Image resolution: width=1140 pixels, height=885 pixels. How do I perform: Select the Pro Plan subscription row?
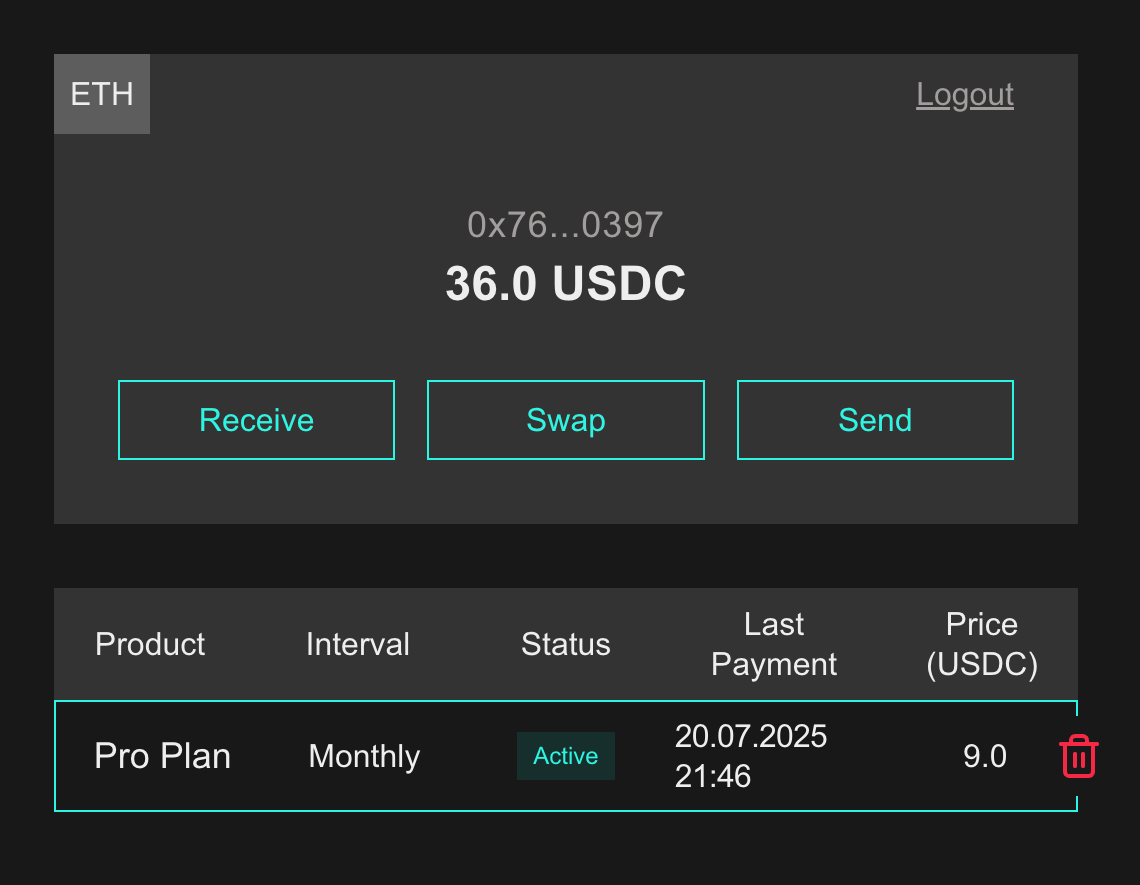click(566, 756)
